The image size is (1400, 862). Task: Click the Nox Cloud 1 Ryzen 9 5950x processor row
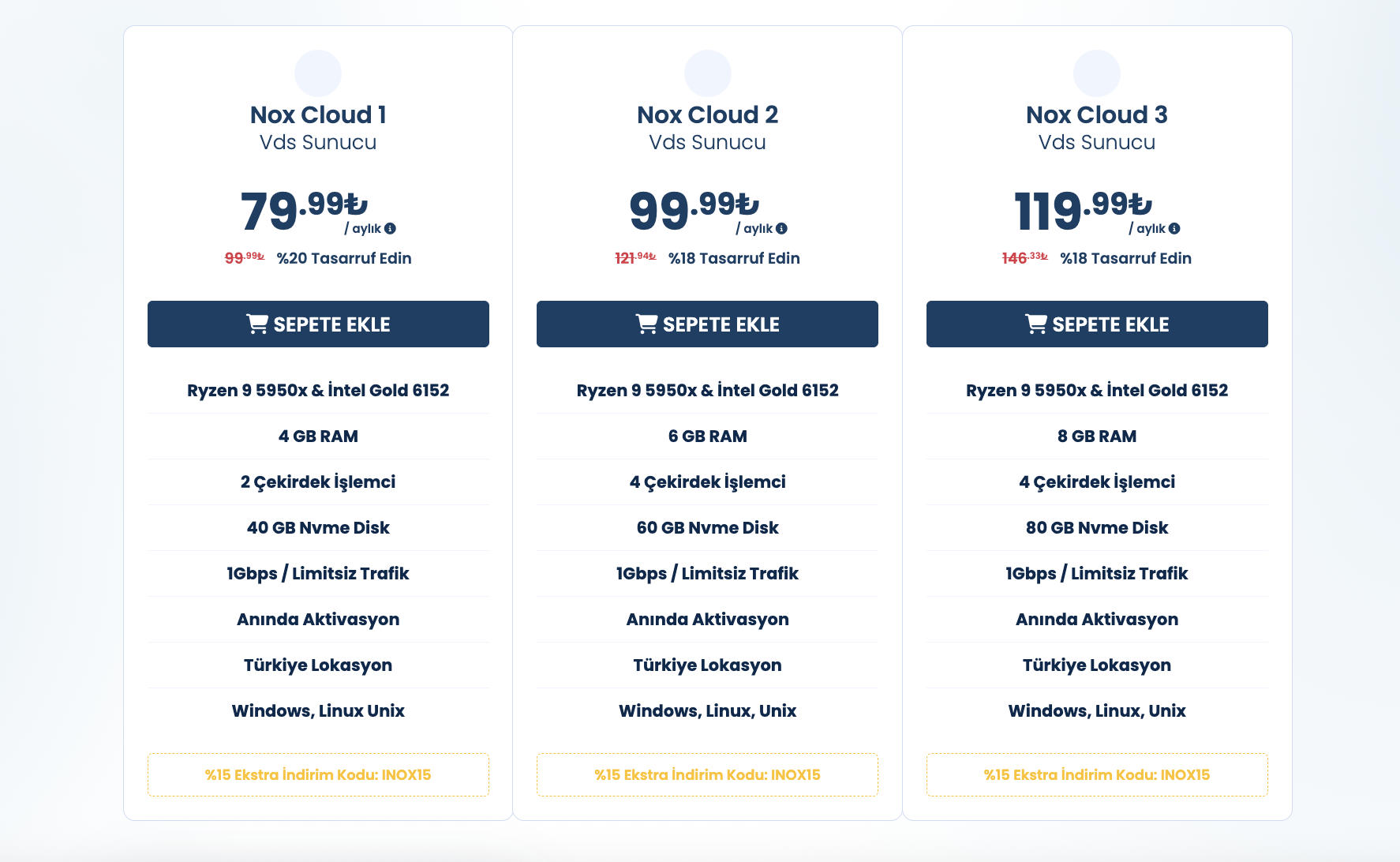(318, 391)
